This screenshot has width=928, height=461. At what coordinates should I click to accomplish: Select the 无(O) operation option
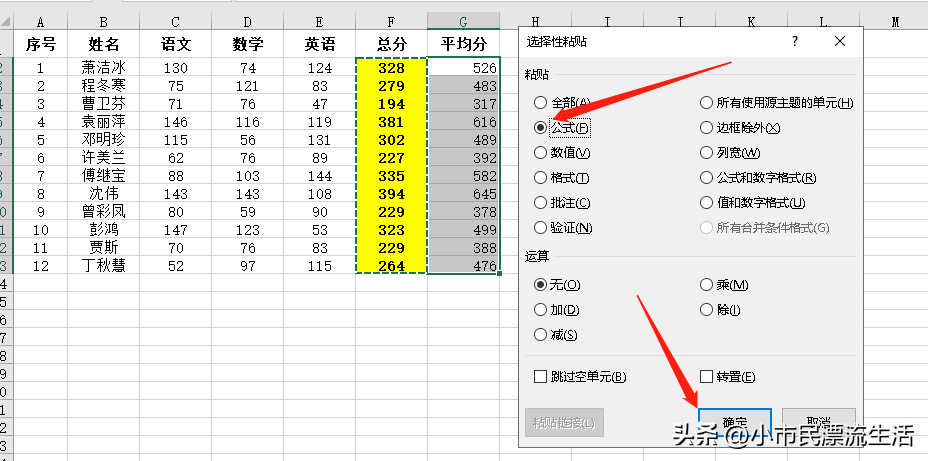540,285
